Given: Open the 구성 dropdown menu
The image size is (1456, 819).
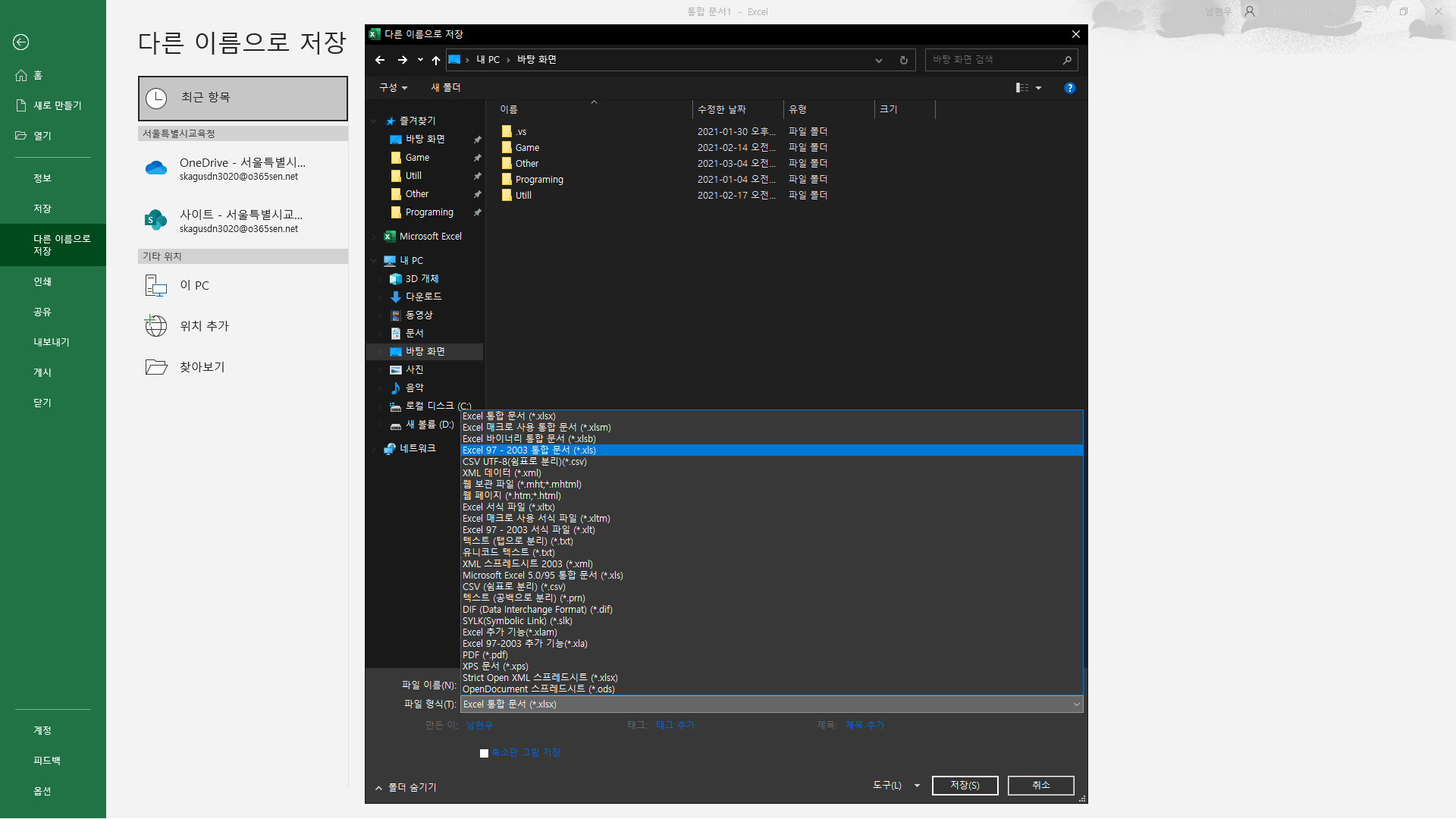Looking at the screenshot, I should pyautogui.click(x=394, y=88).
